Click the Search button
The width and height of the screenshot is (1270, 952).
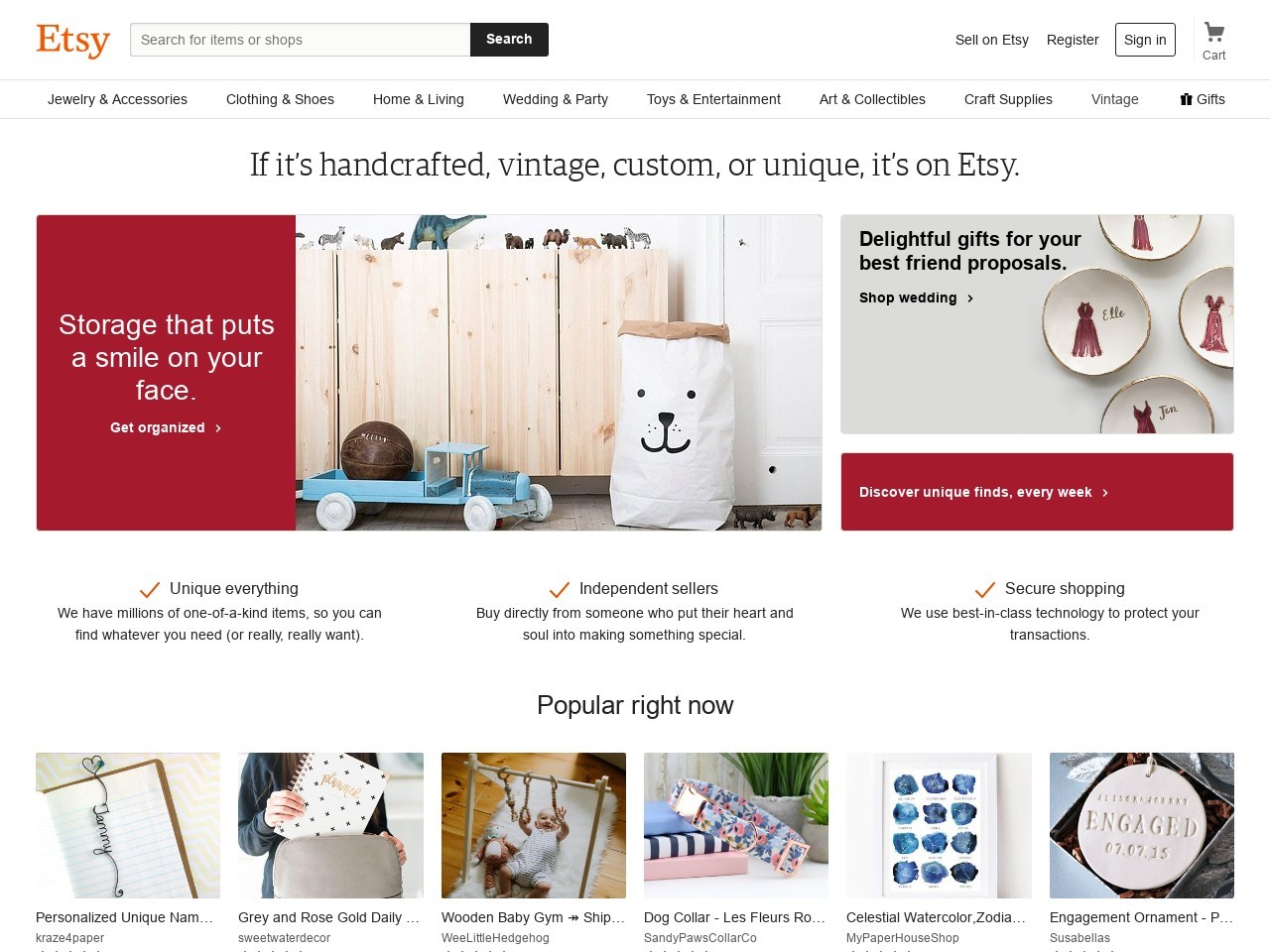coord(509,40)
